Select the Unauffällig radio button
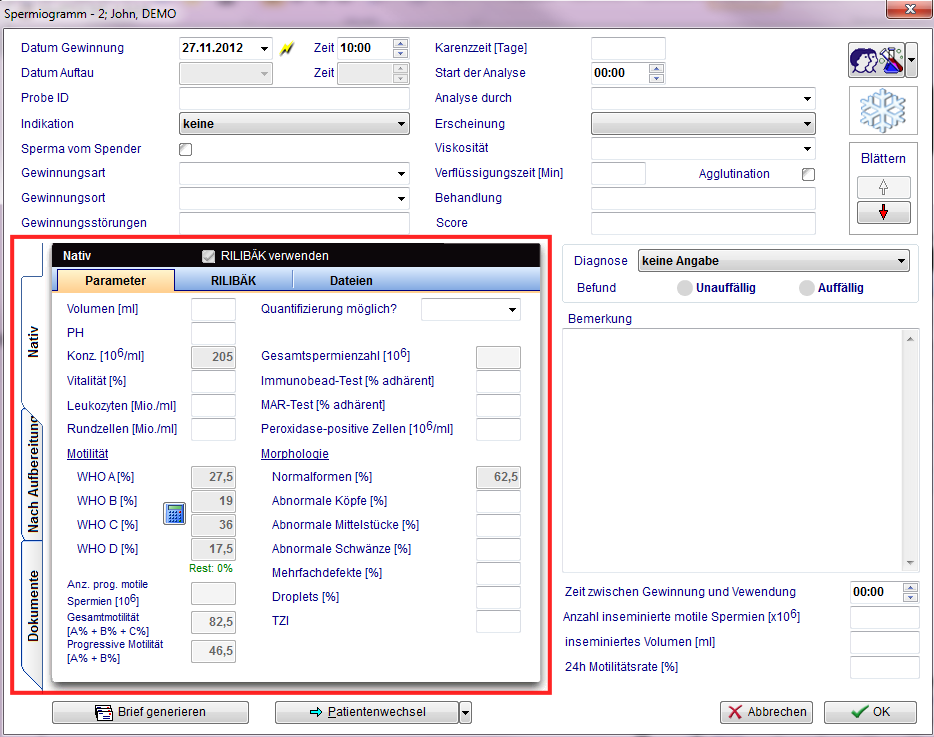Image resolution: width=934 pixels, height=737 pixels. (684, 288)
